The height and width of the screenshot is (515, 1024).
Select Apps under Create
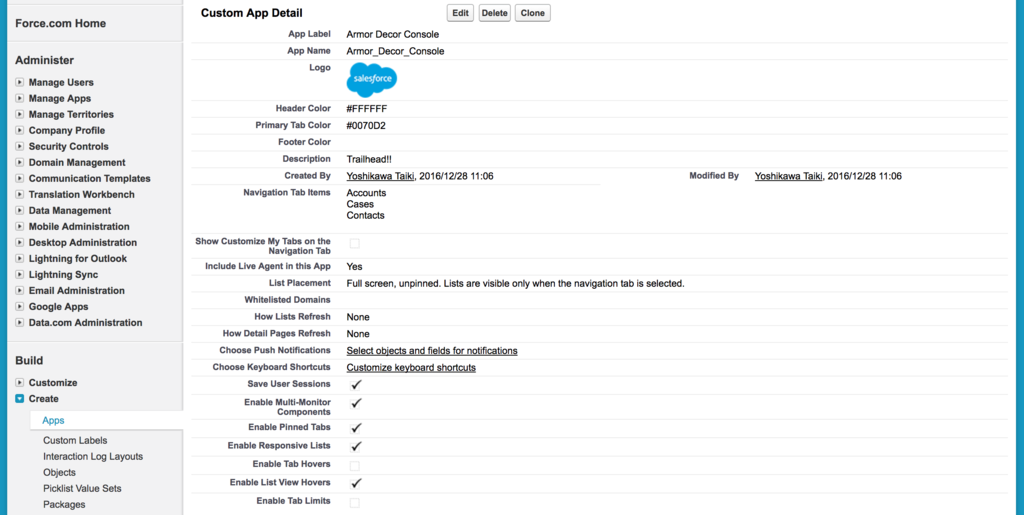coord(54,421)
